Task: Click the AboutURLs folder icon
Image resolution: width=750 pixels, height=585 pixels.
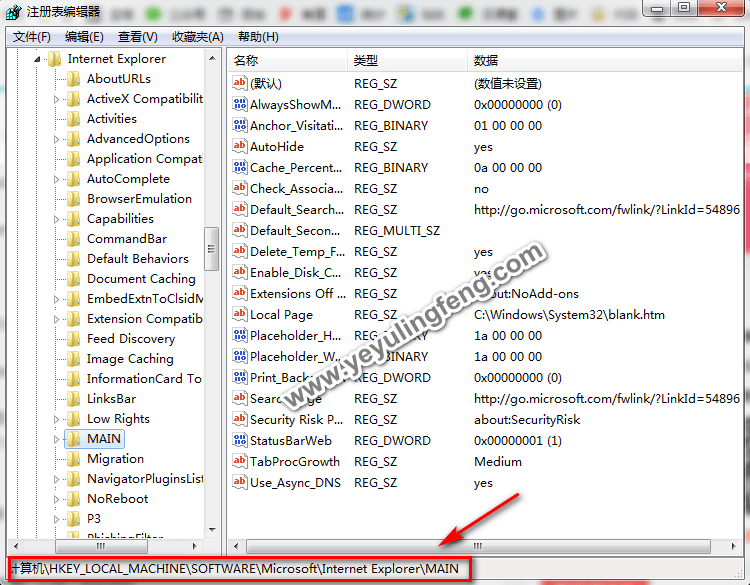Action: point(73,79)
